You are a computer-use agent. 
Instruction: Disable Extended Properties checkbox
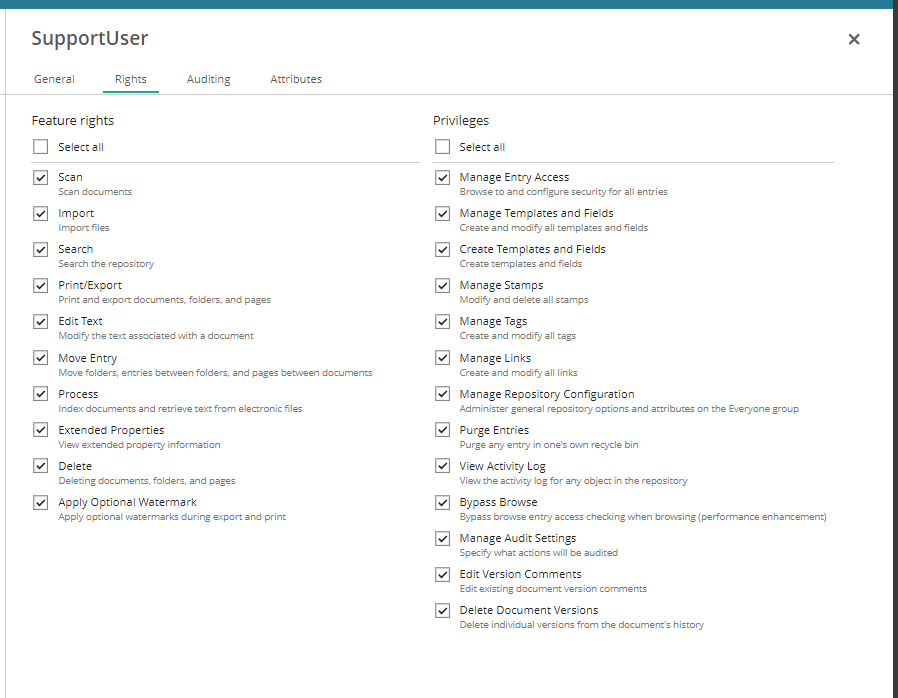[41, 430]
